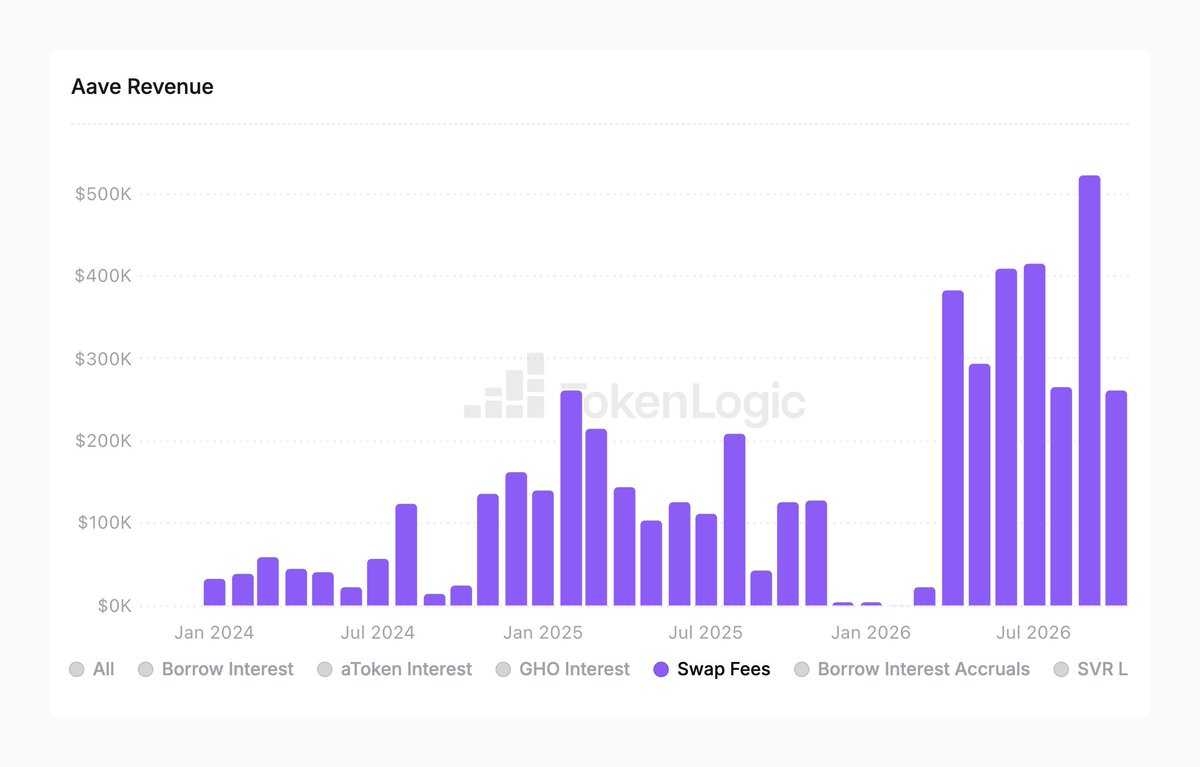Click the $500K y-axis label

pyautogui.click(x=103, y=194)
